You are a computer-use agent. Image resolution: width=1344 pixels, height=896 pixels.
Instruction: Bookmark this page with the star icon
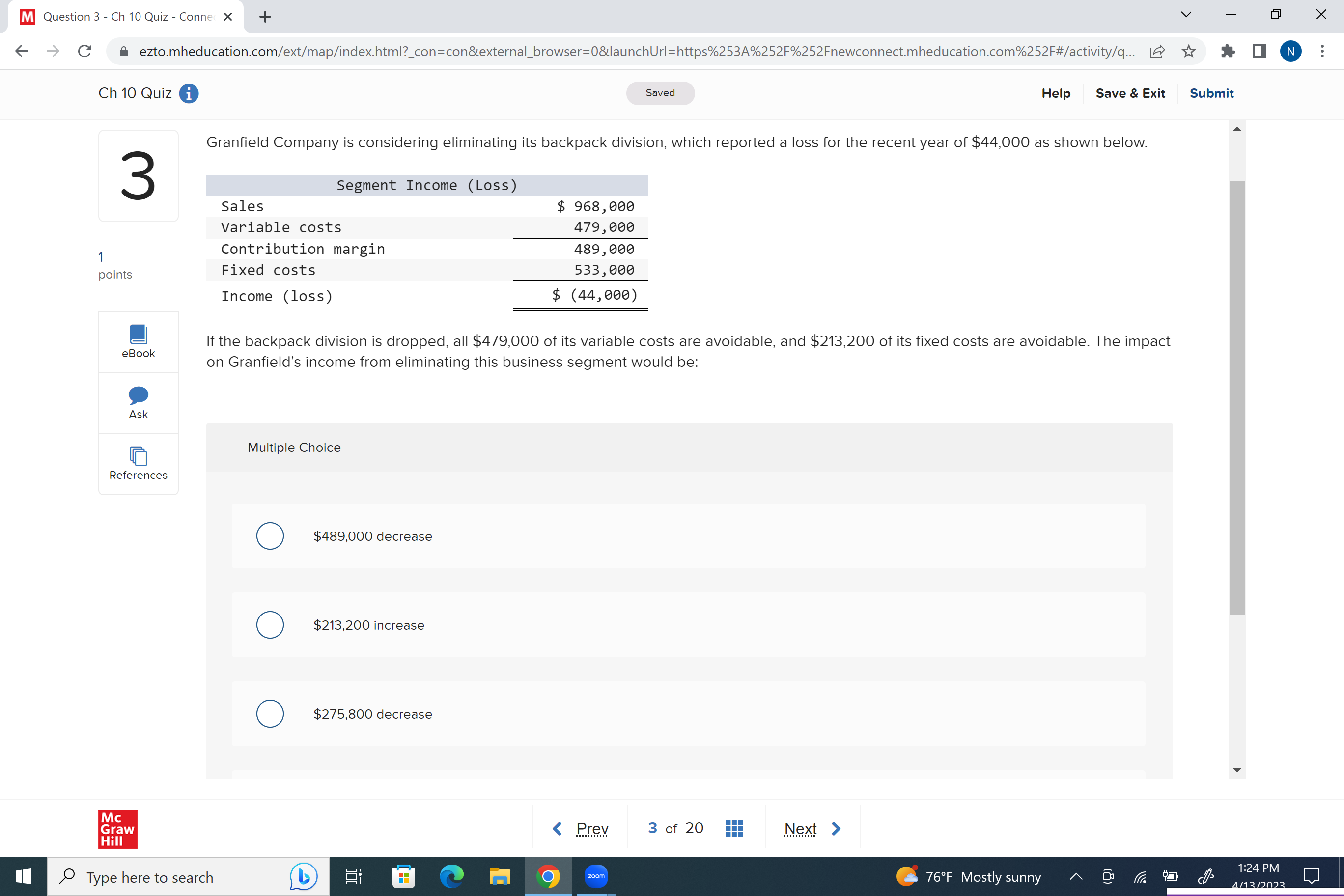pyautogui.click(x=1189, y=51)
